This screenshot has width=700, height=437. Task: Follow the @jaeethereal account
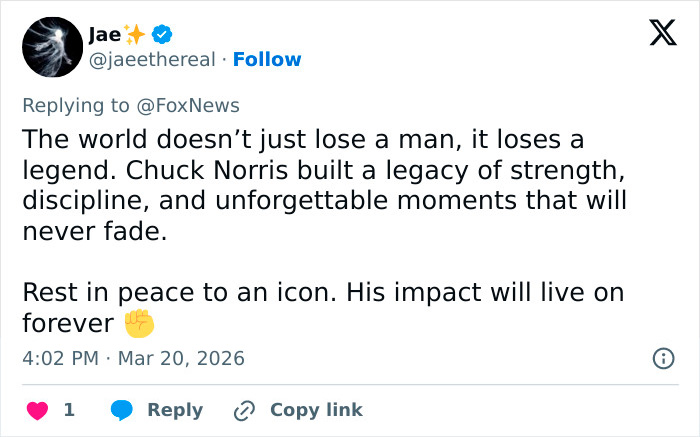[x=267, y=60]
